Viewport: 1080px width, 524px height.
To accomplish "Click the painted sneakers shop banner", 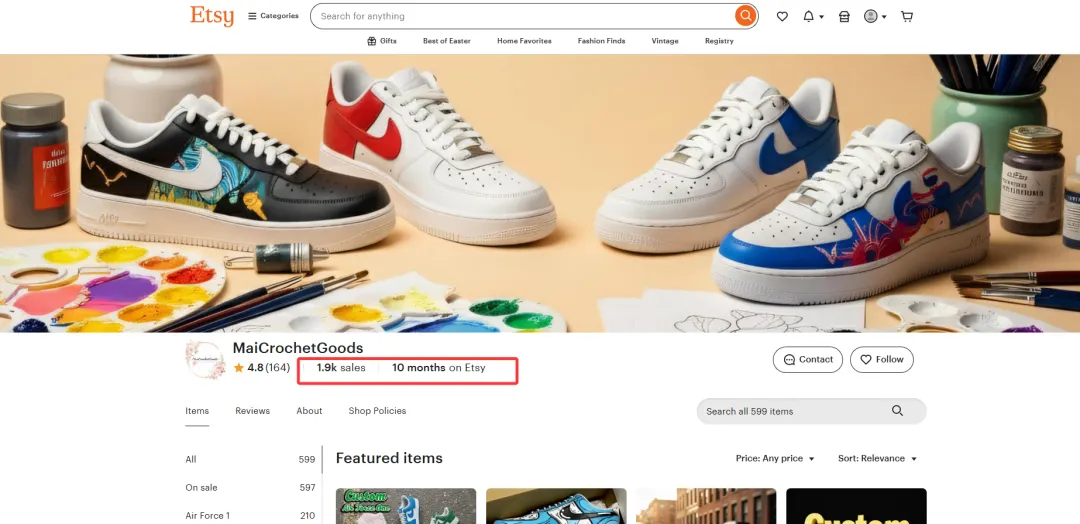I will 540,193.
